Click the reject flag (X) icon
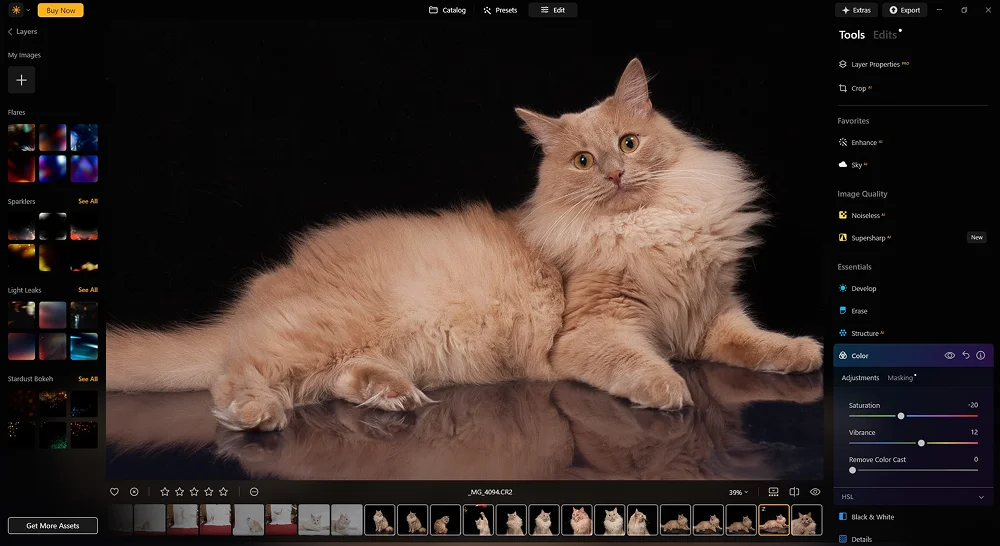Screen dimensions: 1000x546 tap(134, 492)
